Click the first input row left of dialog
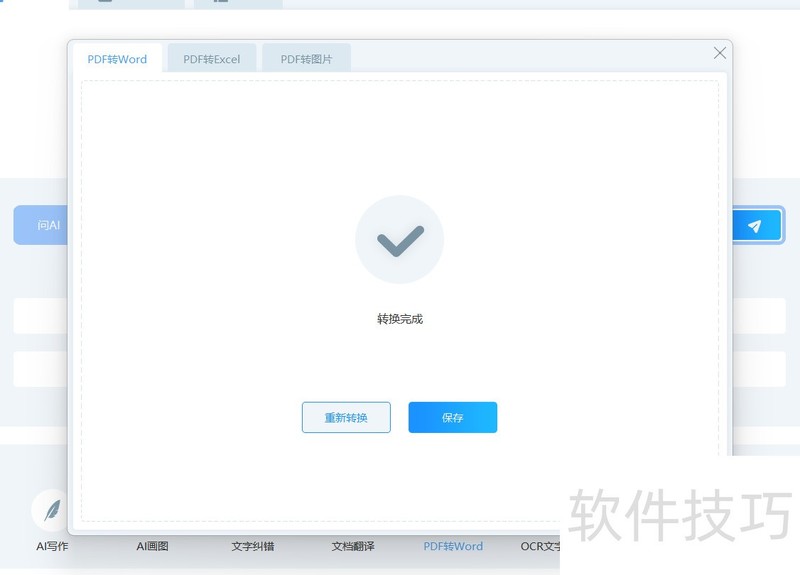The height and width of the screenshot is (575, 800). (40, 316)
